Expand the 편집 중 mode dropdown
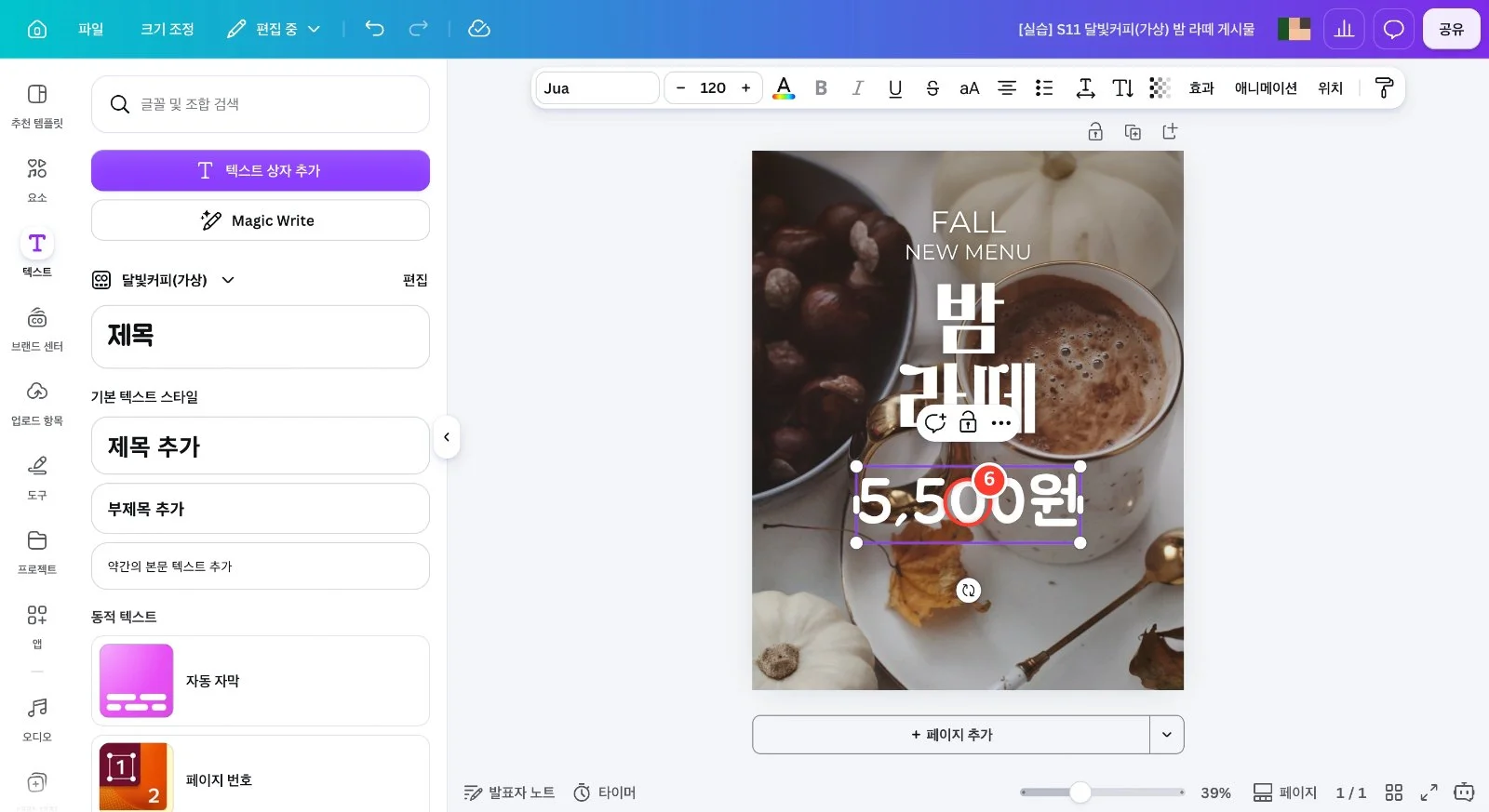 275,29
